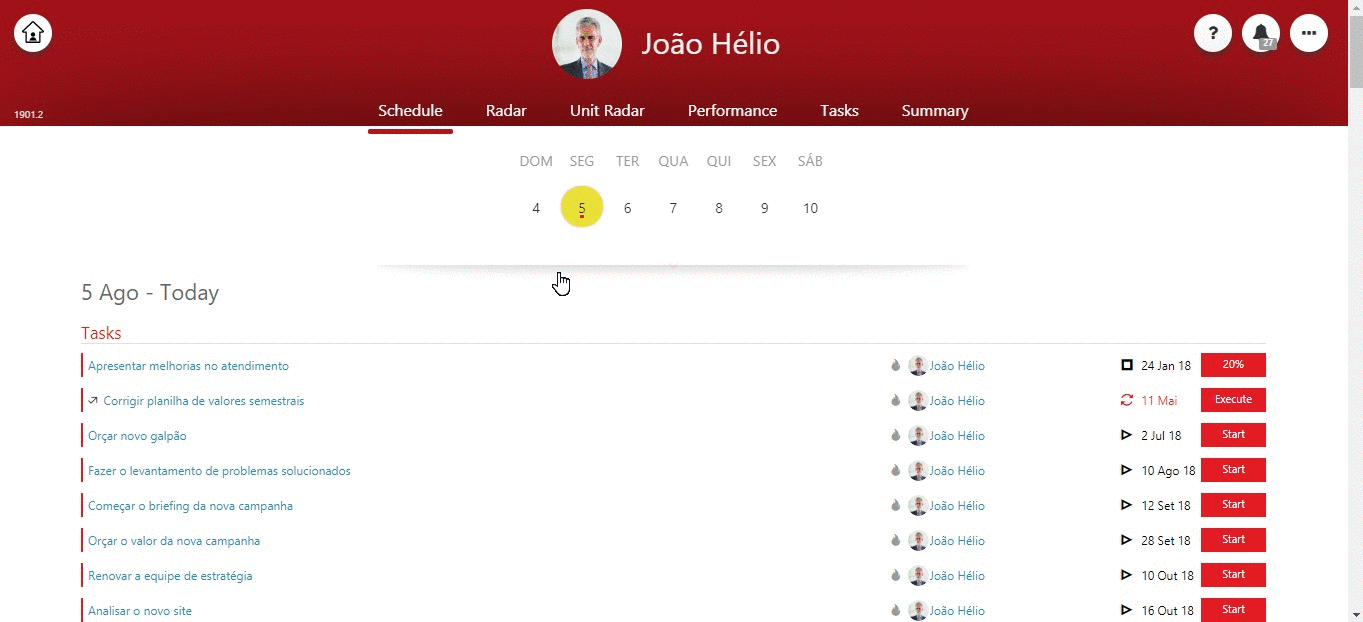The width and height of the screenshot is (1363, 622).
Task: Switch to the Radar tab
Action: tap(506, 111)
